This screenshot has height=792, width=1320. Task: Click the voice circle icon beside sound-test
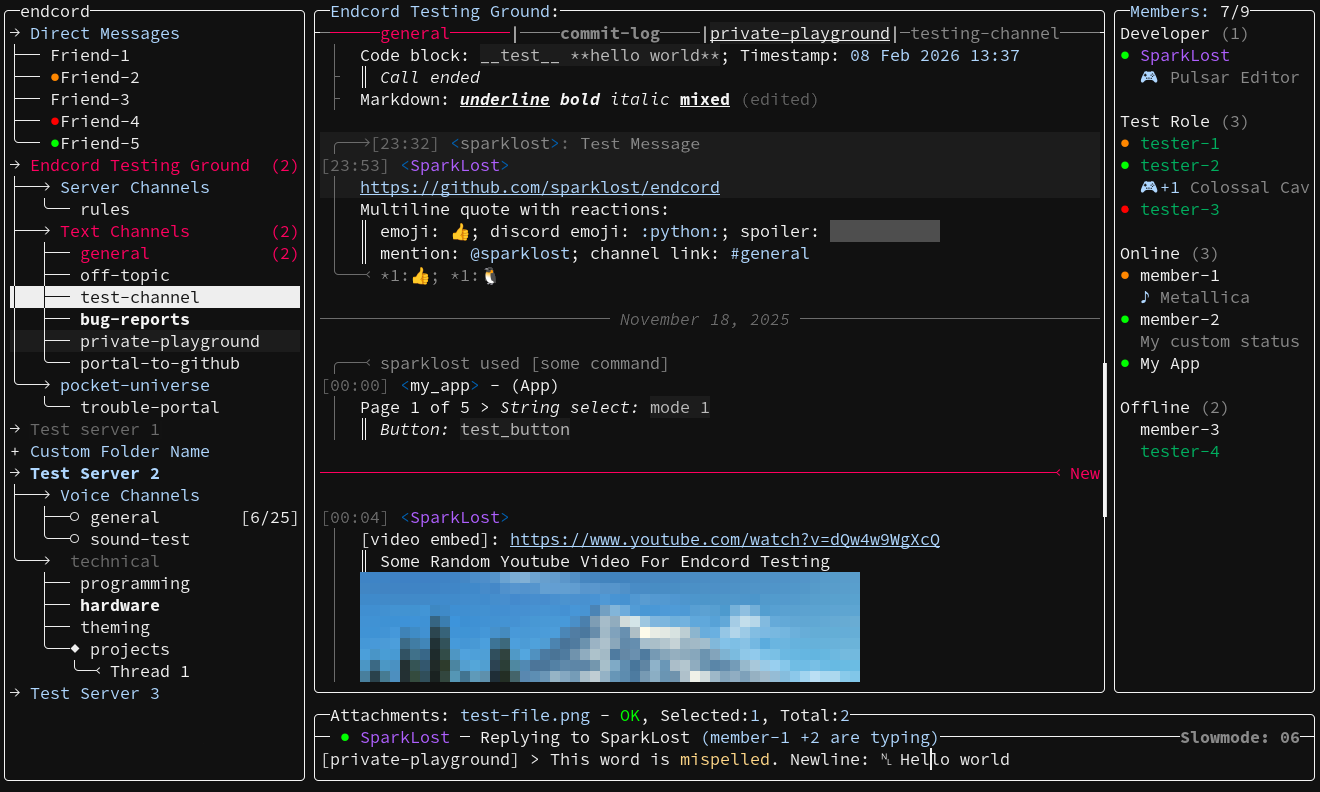75,539
